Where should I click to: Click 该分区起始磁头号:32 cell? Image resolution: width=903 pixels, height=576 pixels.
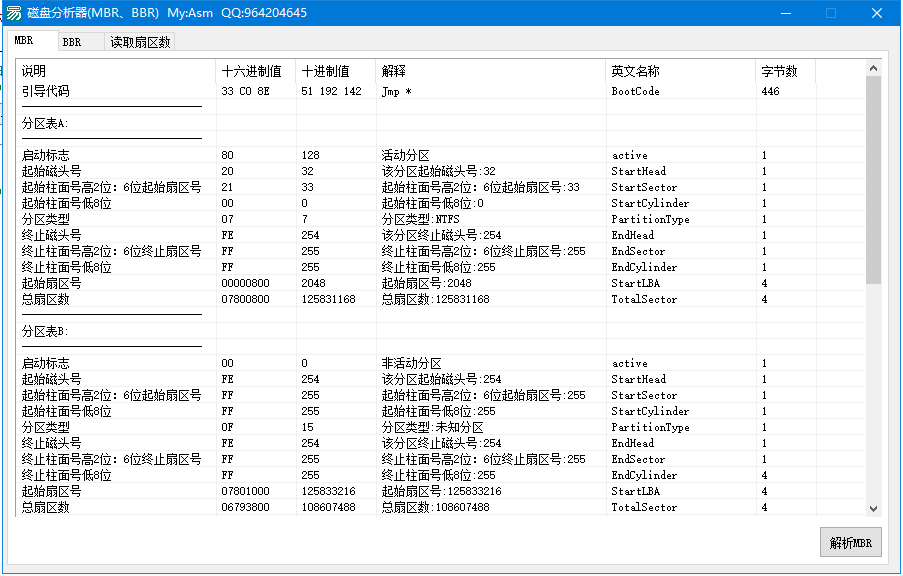438,171
